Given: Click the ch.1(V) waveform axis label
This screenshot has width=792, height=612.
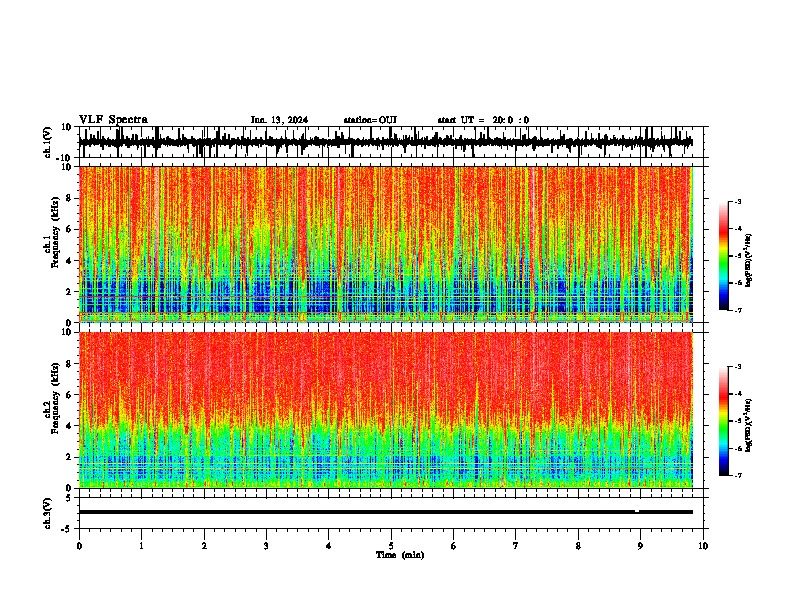Looking at the screenshot, I should click(x=48, y=142).
